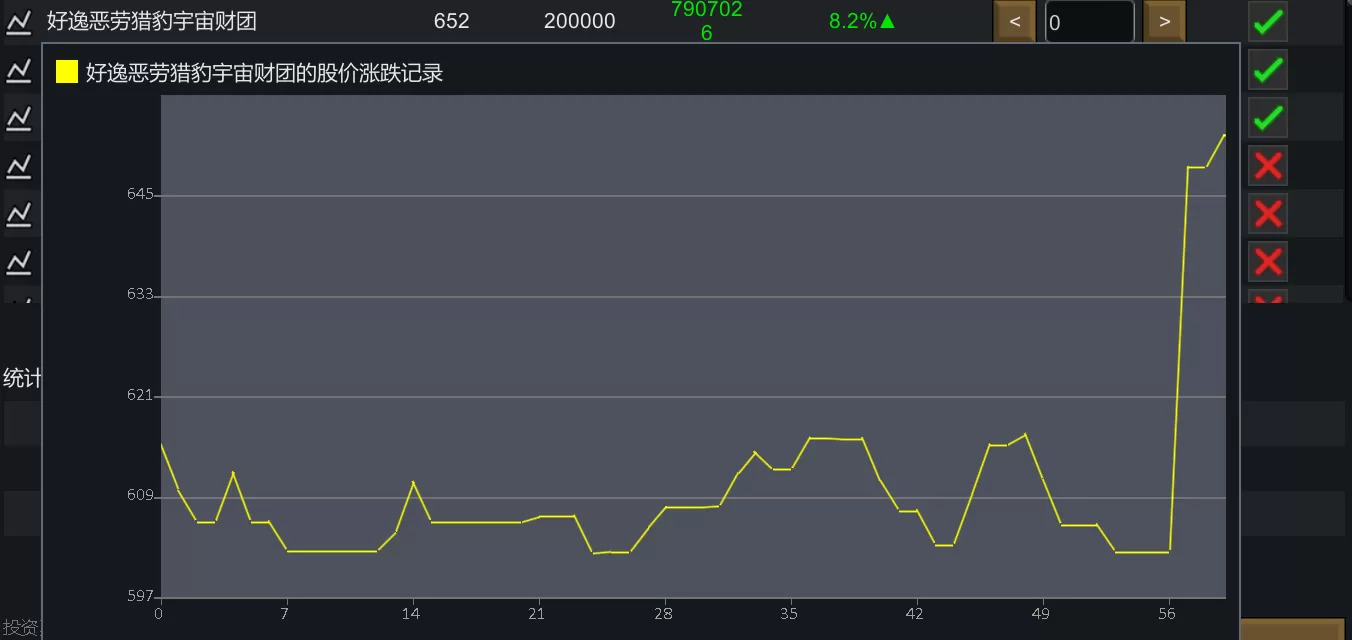Image resolution: width=1352 pixels, height=640 pixels.
Task: Toggle the middle red X box
Action: (1267, 214)
